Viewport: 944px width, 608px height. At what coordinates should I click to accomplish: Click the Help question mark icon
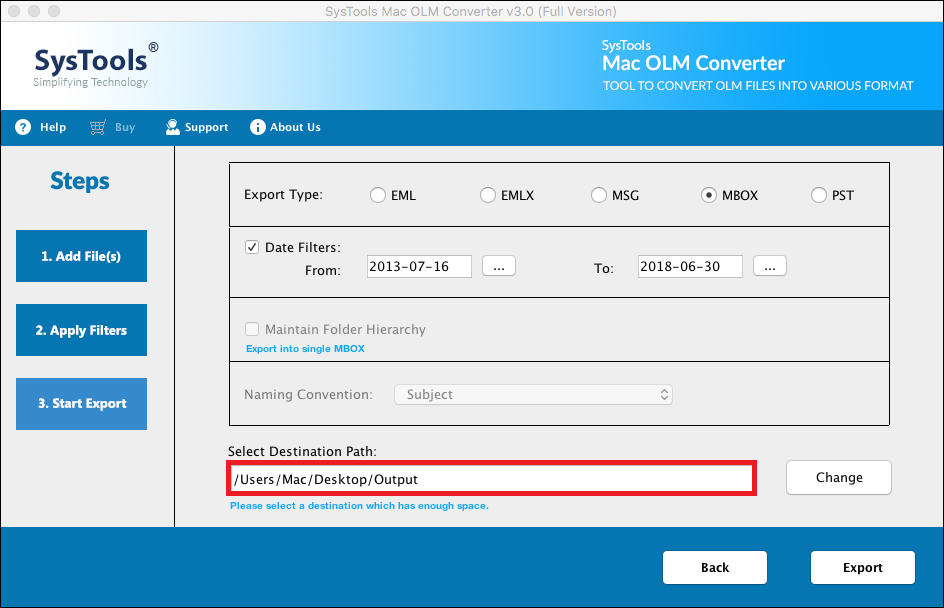point(23,127)
